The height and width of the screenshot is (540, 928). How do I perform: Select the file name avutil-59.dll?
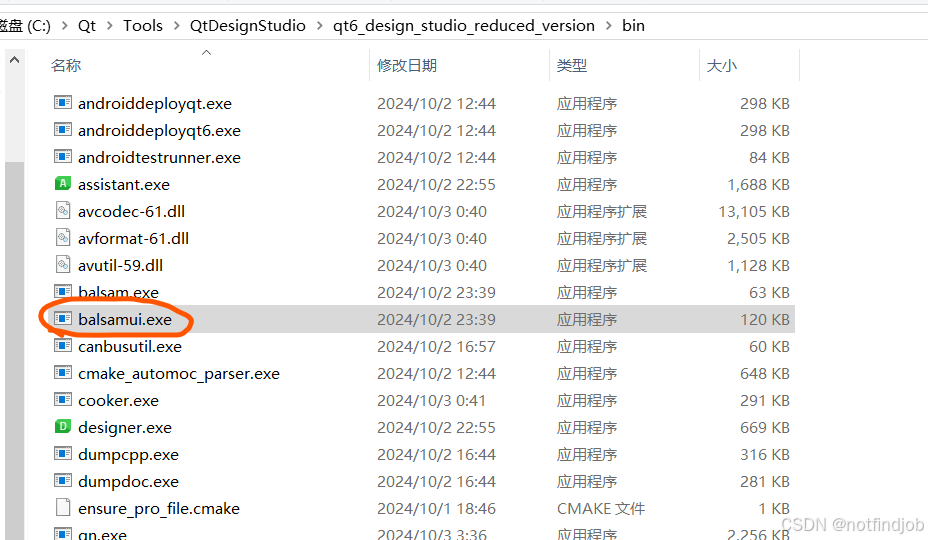(x=120, y=265)
